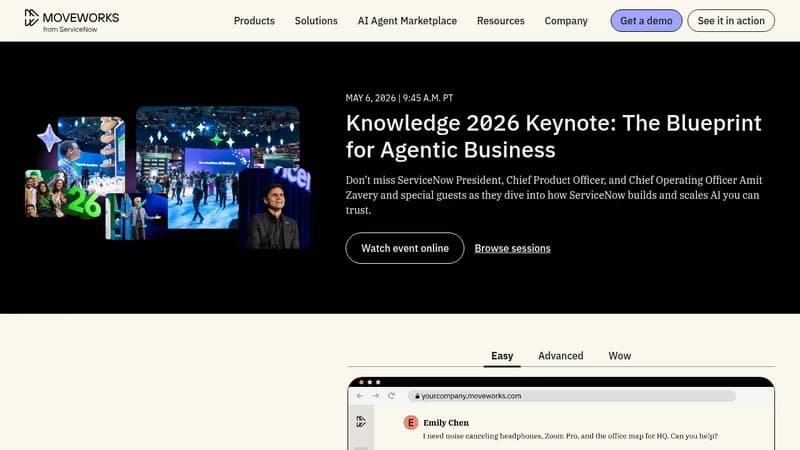
Task: Click the See it in action button
Action: pyautogui.click(x=731, y=21)
